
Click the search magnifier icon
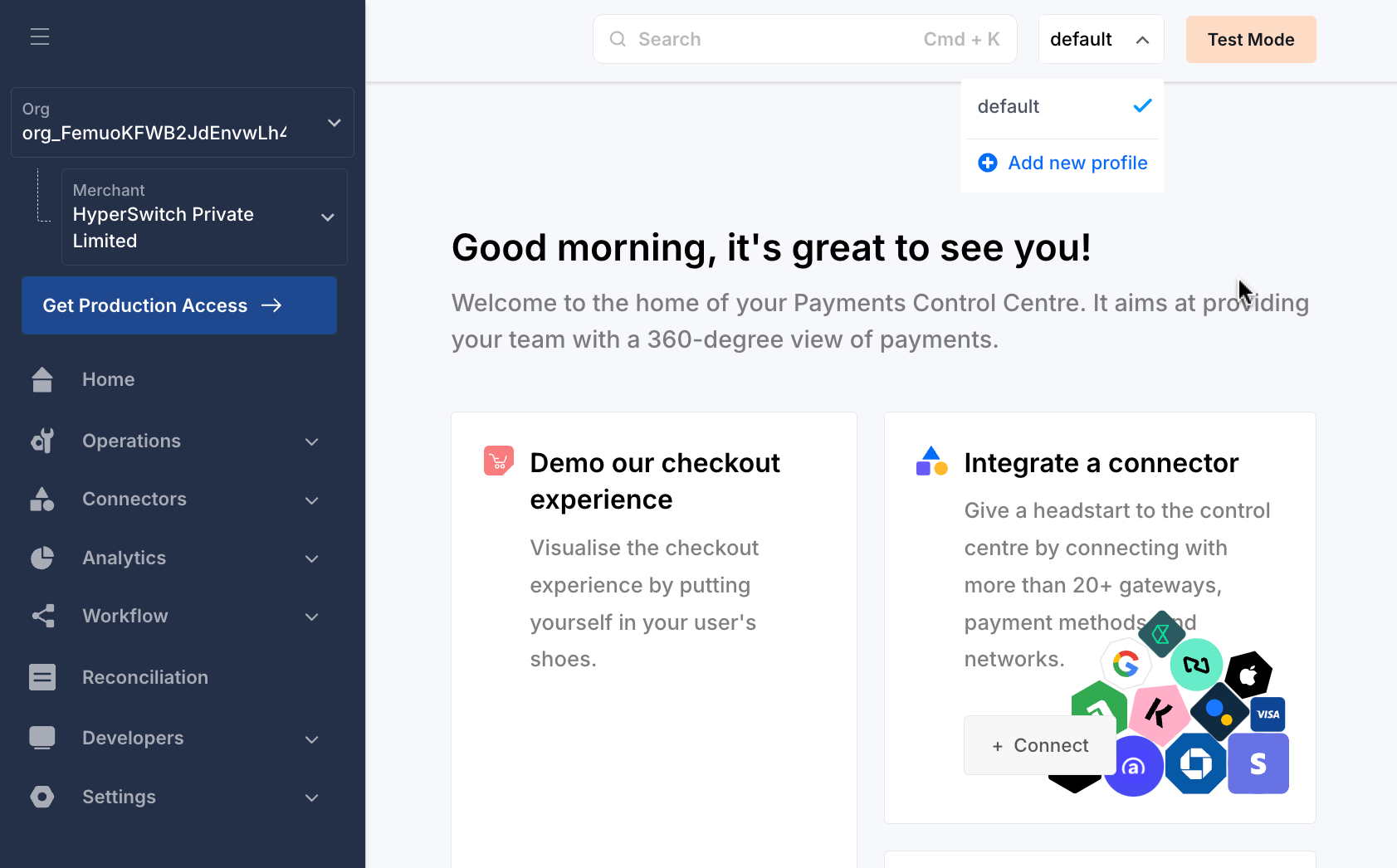click(x=618, y=39)
